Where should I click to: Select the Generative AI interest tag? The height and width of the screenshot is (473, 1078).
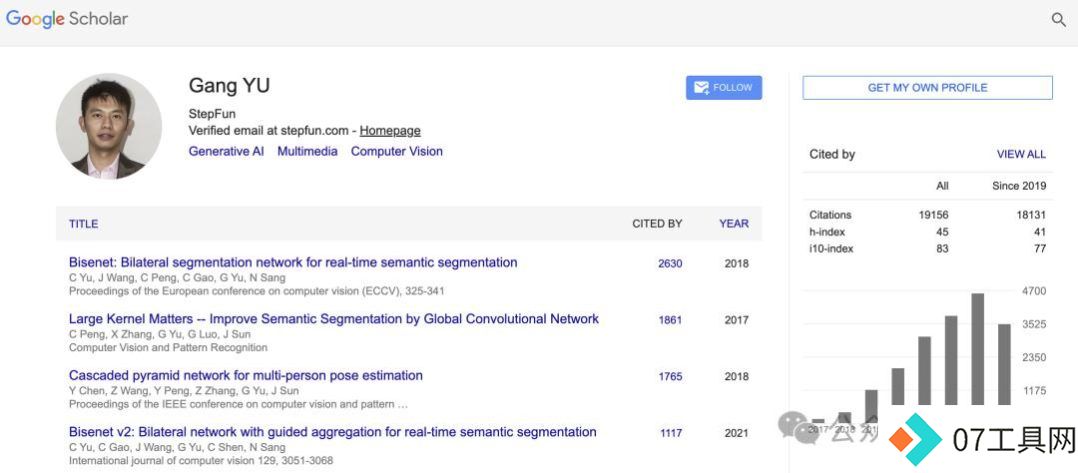[226, 151]
